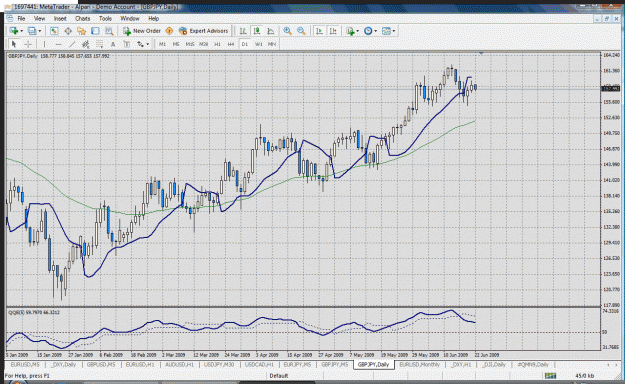The width and height of the screenshot is (625, 384).
Task: Click the Expert Advisors button
Action: click(x=204, y=31)
